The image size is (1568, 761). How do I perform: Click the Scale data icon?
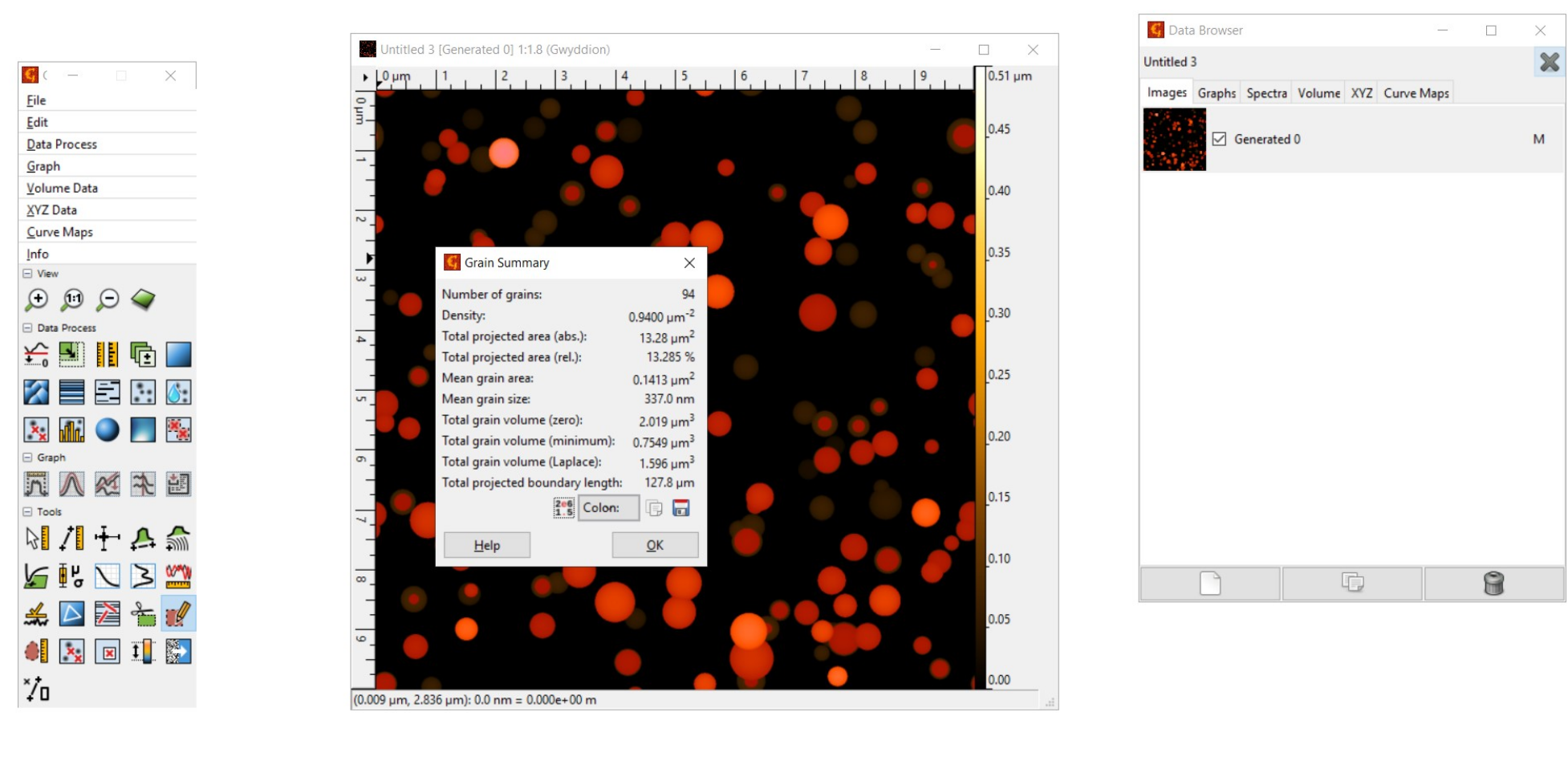pos(72,354)
